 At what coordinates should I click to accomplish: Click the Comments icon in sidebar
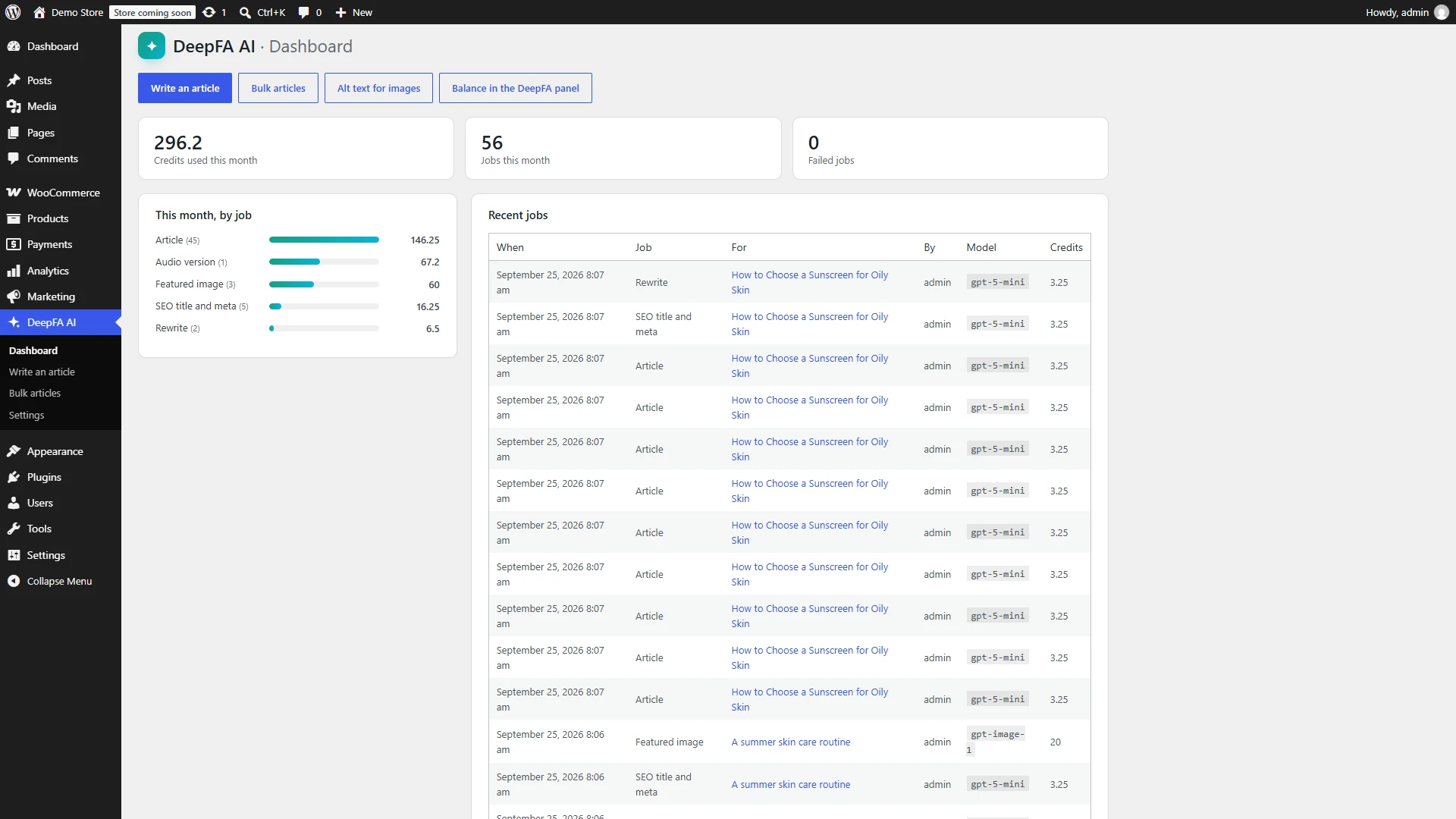14,158
